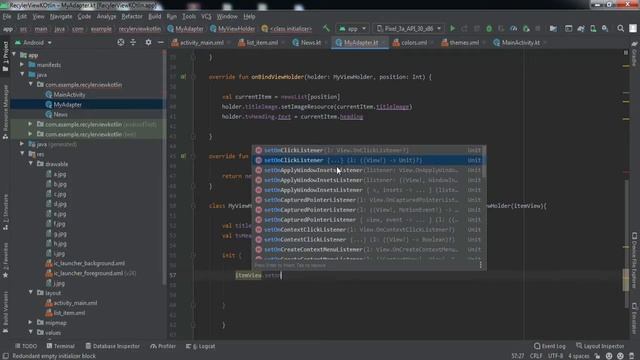Open the TODO tool window
The height and width of the screenshot is (360, 640).
[x=26, y=346]
